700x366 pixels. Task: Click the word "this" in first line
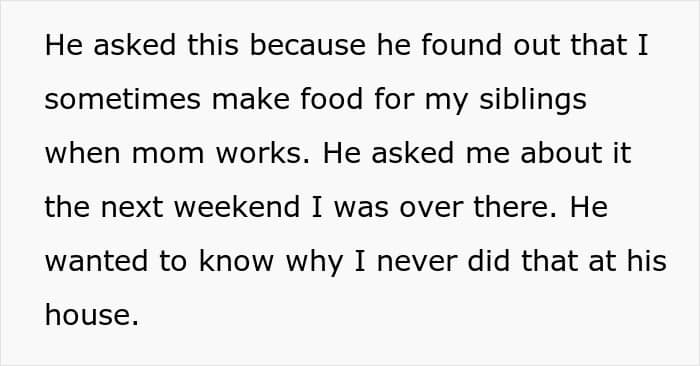tap(212, 46)
